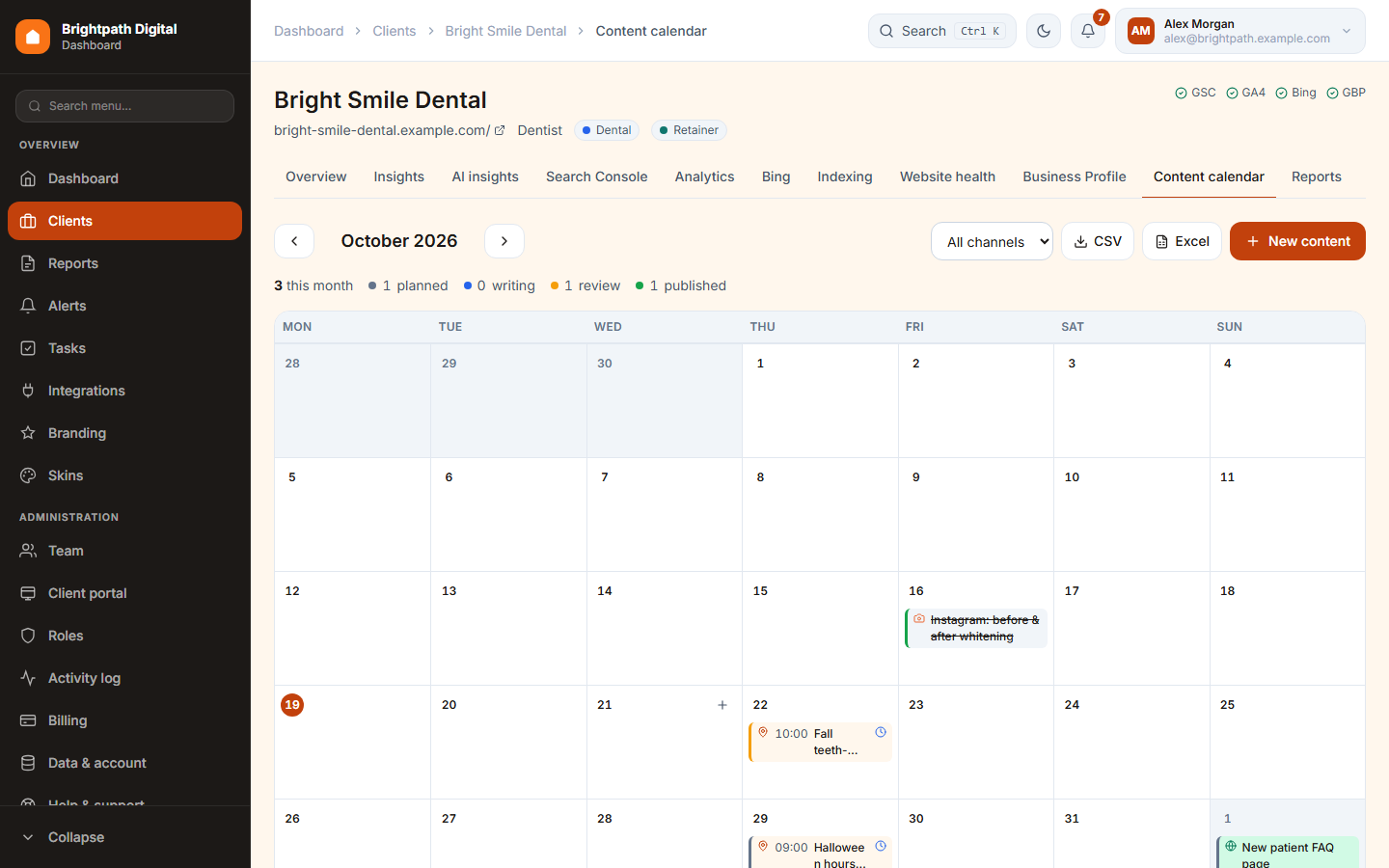The height and width of the screenshot is (868, 1389).
Task: Expand the Alex Morgan account menu
Action: [x=1240, y=31]
